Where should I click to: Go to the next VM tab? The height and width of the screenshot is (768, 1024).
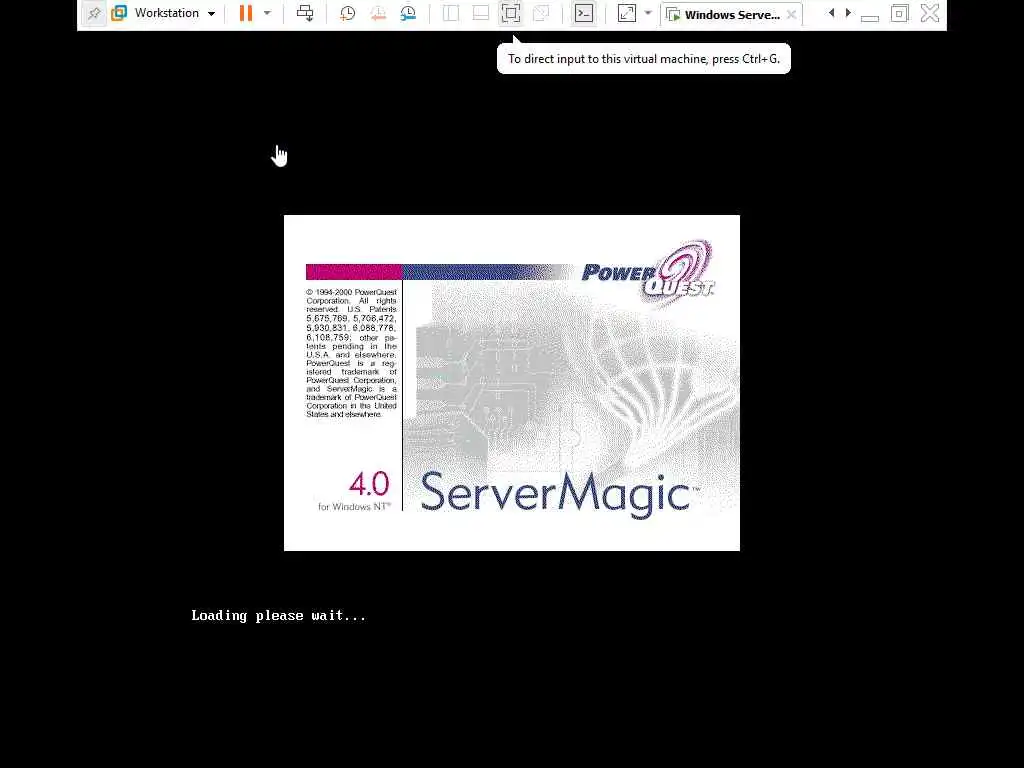point(848,13)
